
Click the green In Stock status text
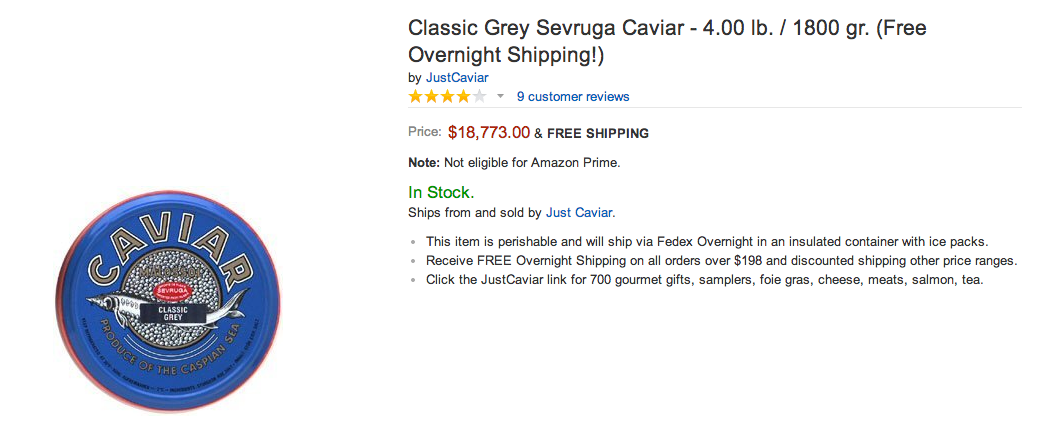[441, 193]
